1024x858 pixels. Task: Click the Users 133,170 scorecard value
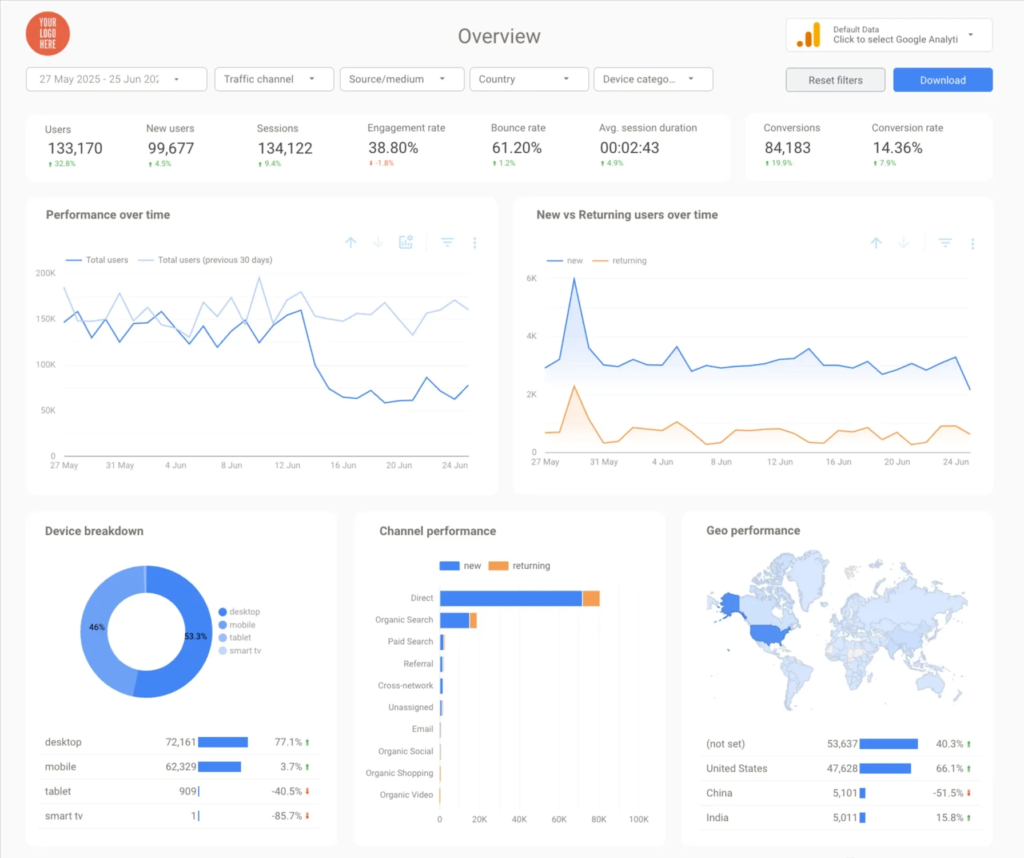[x=75, y=149]
